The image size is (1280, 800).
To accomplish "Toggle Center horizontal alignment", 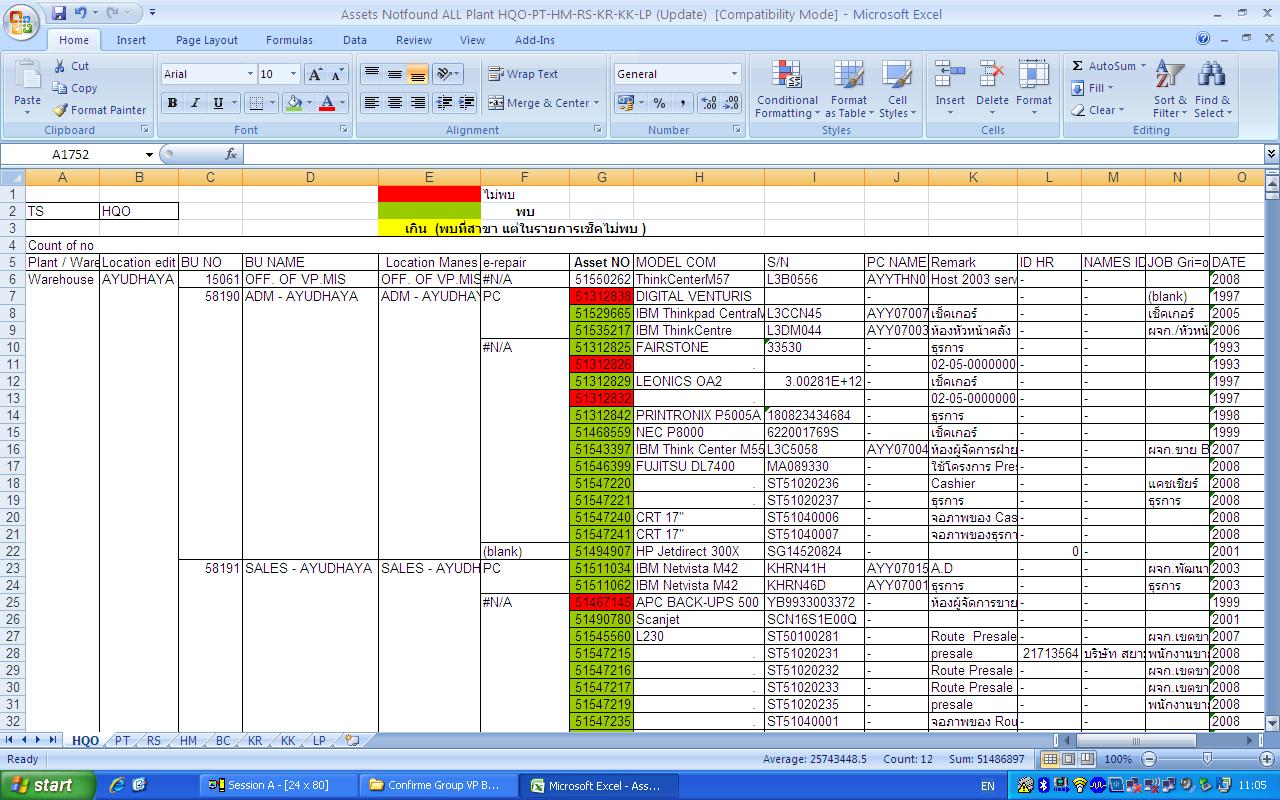I will (395, 103).
